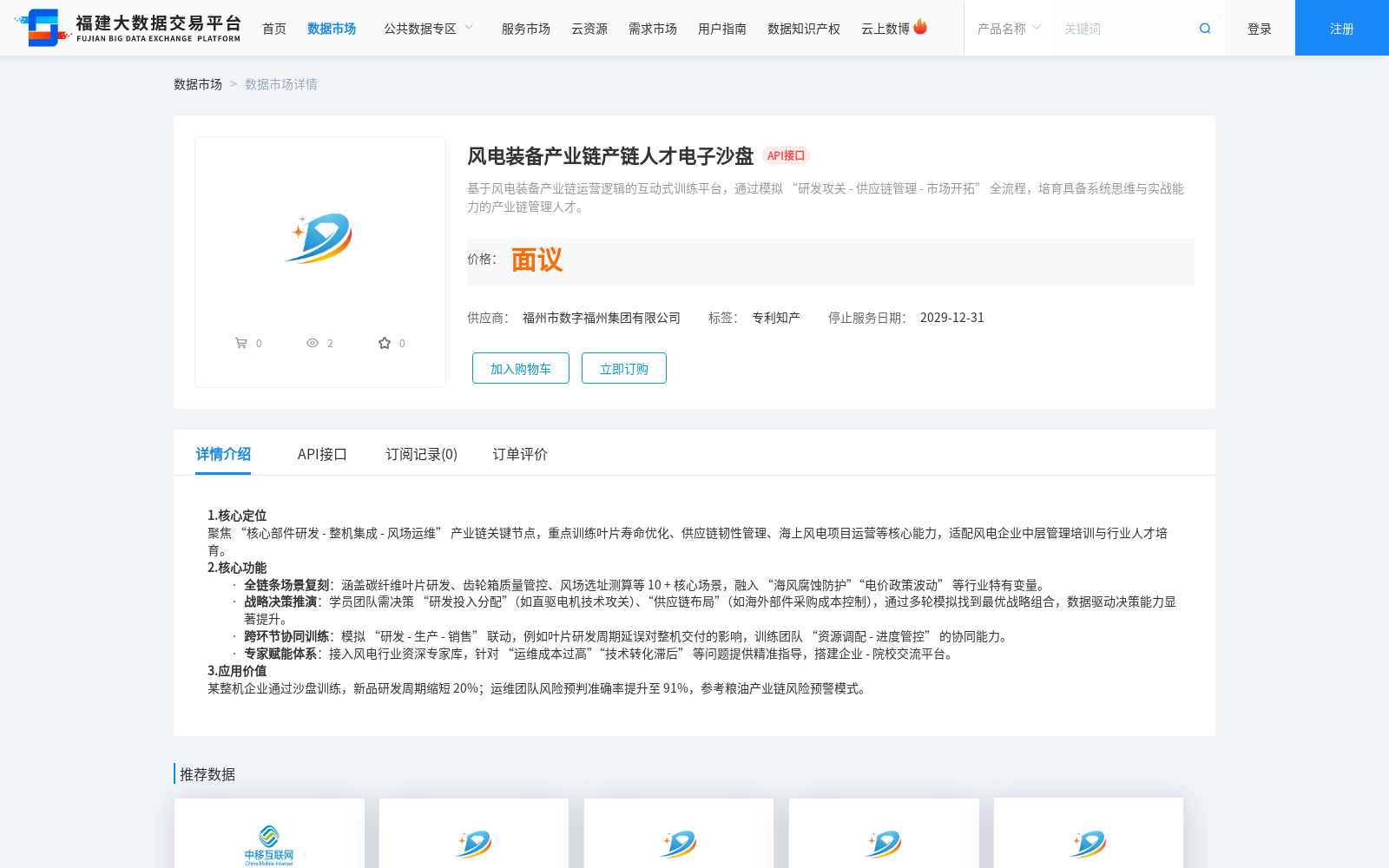Switch to the 订阅记录(0) tab
Image resolution: width=1389 pixels, height=868 pixels.
tap(422, 454)
